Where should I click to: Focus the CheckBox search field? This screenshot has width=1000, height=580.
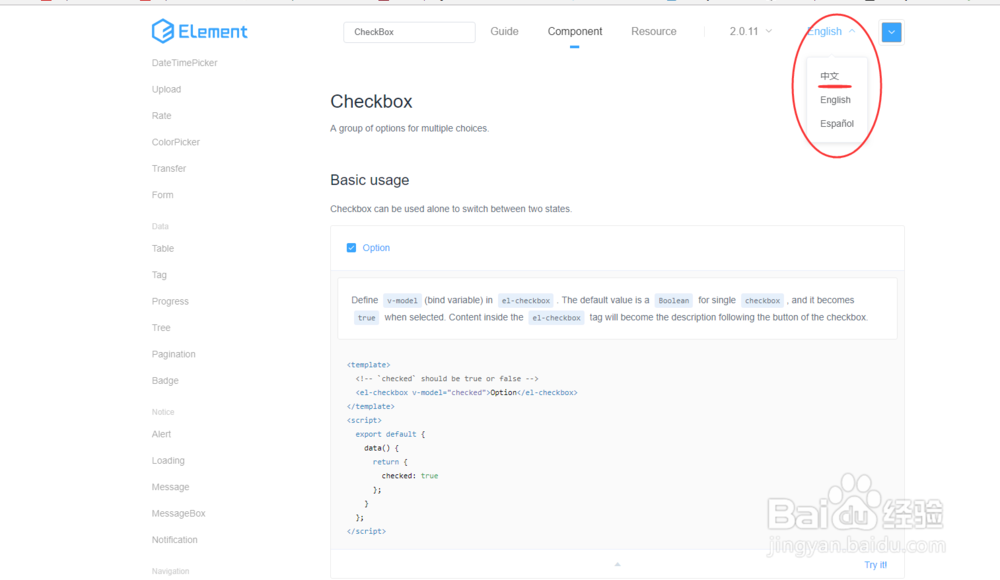pyautogui.click(x=409, y=32)
